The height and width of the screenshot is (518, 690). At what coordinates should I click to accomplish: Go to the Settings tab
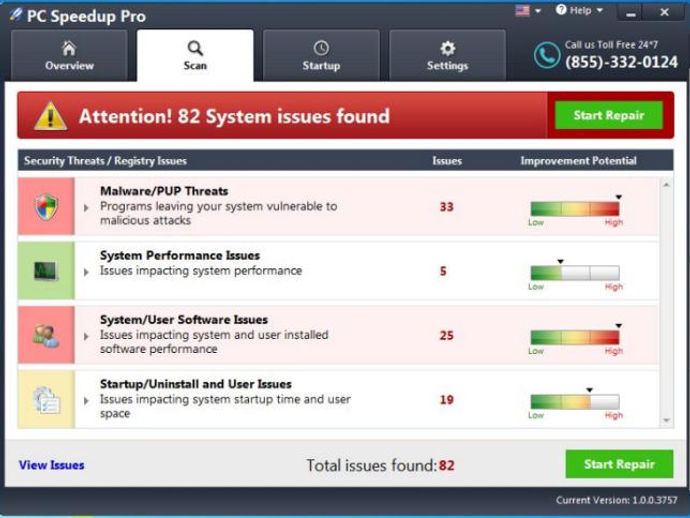(x=448, y=55)
